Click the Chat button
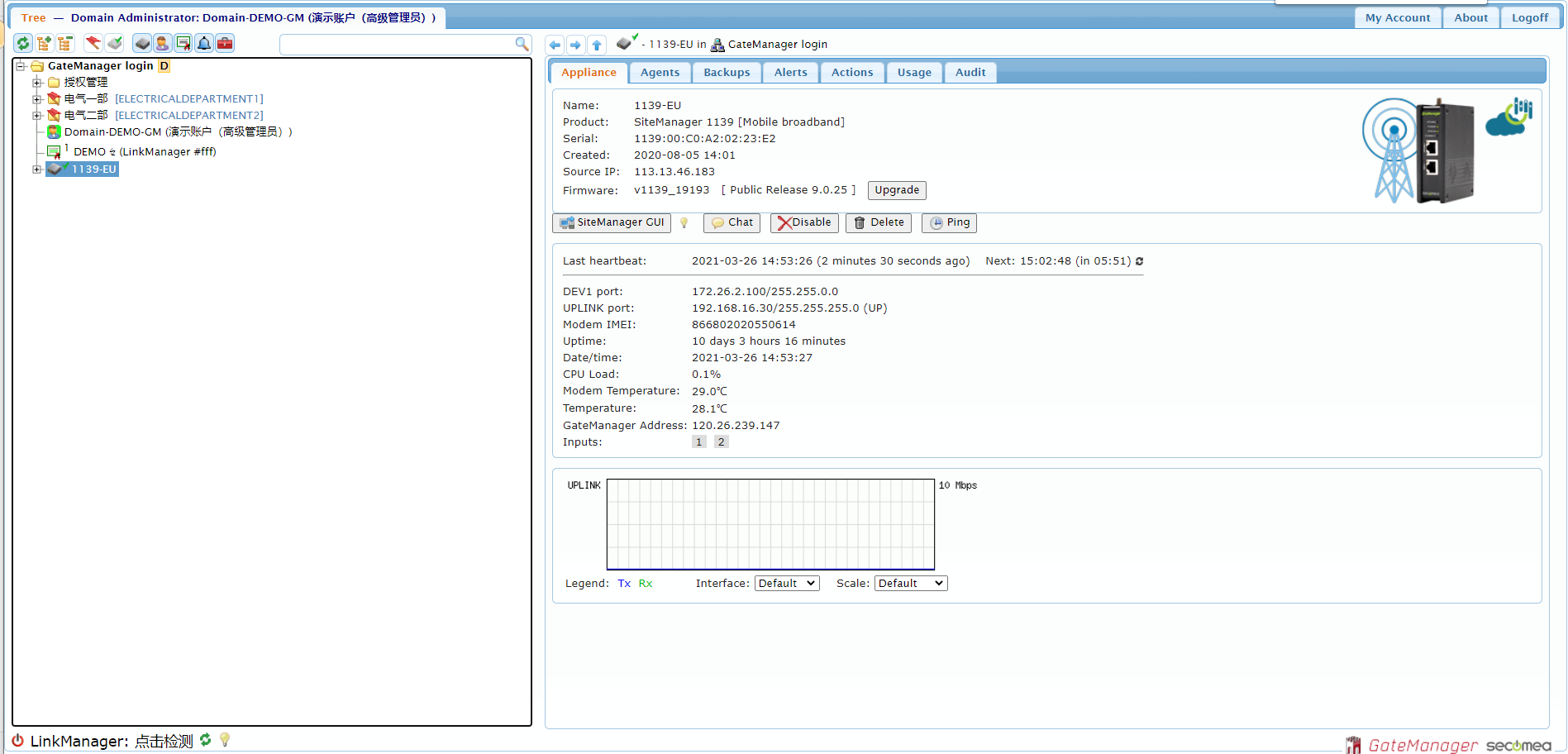Screen dimensions: 1568x754 click(732, 222)
